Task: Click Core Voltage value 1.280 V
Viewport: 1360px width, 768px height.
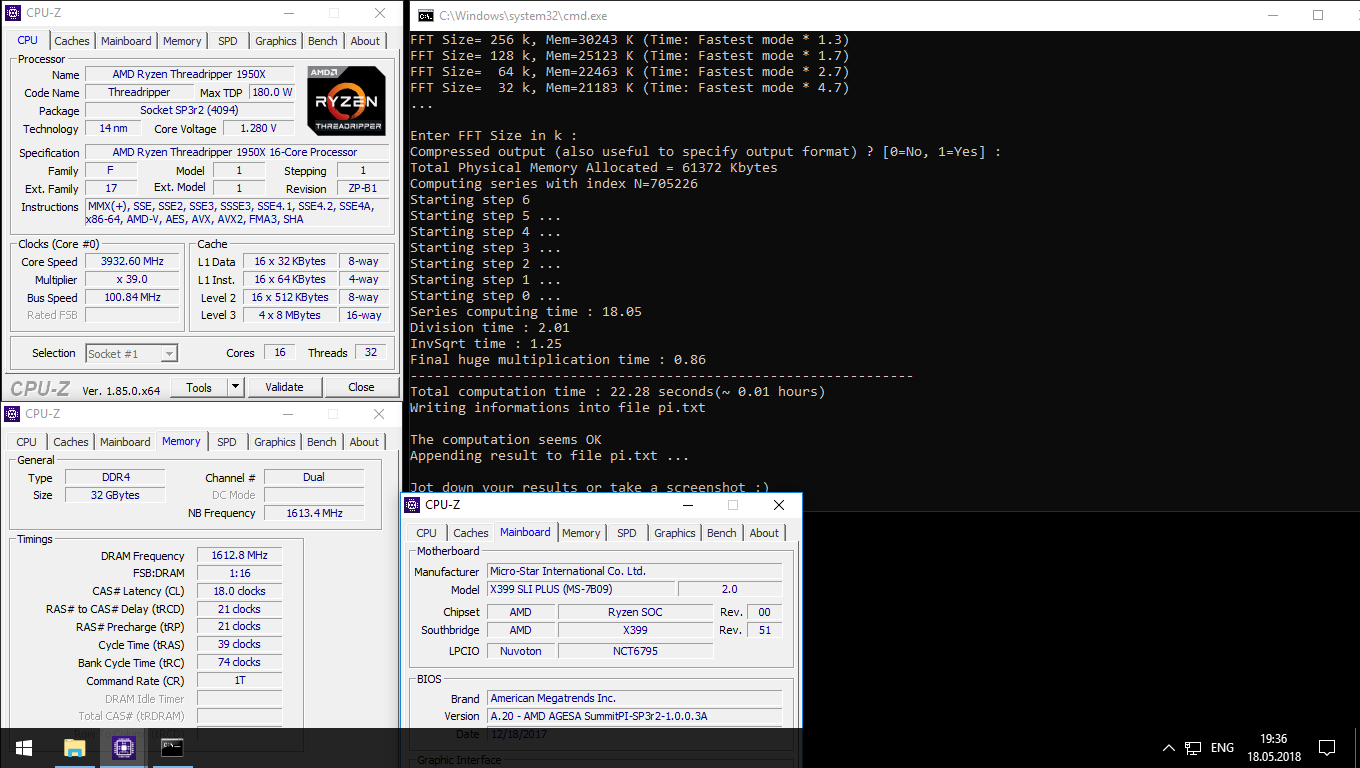Action: (258, 128)
